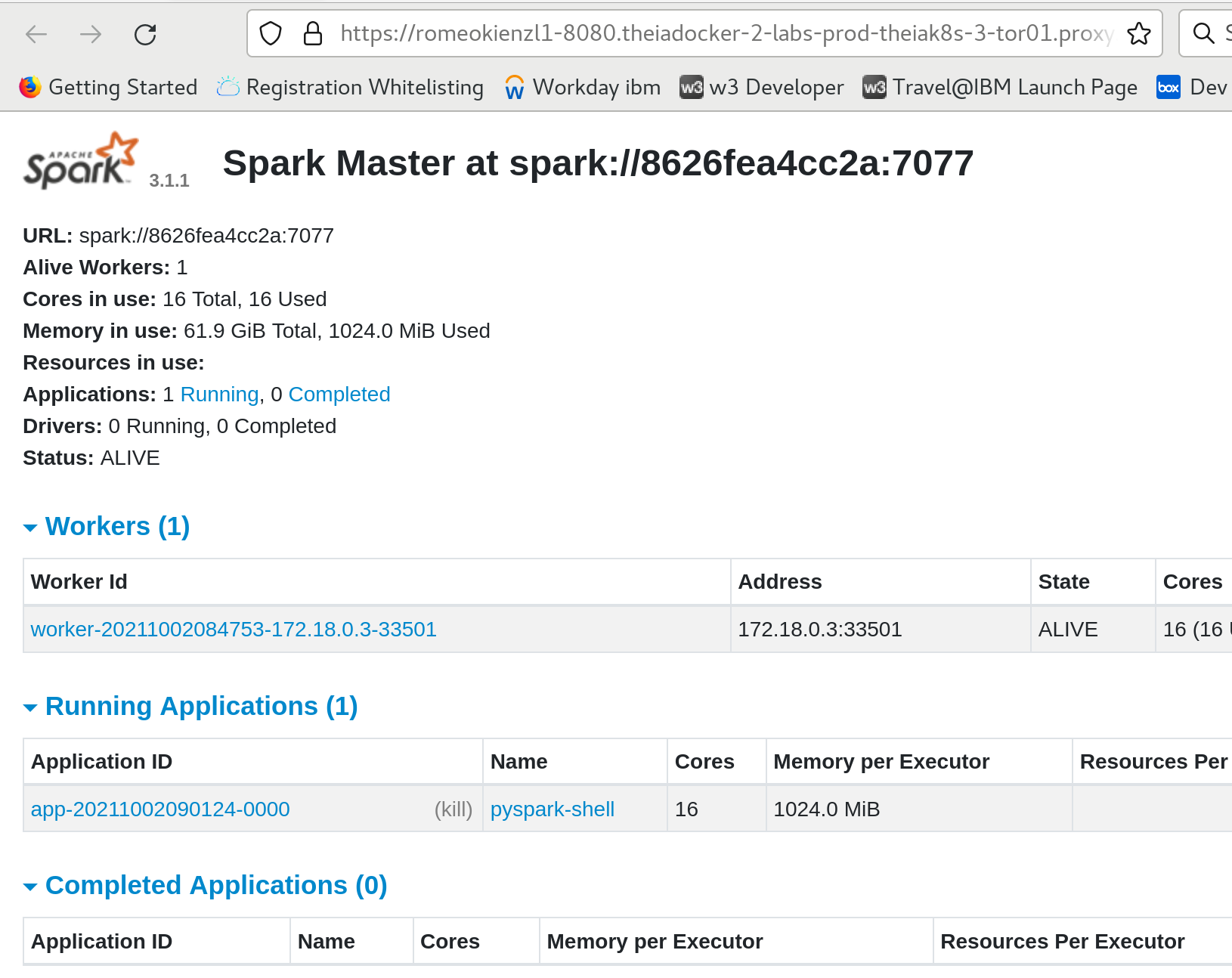Screen dimensions: 1232x978
Task: Click the shield tracking protection icon
Action: point(271,33)
